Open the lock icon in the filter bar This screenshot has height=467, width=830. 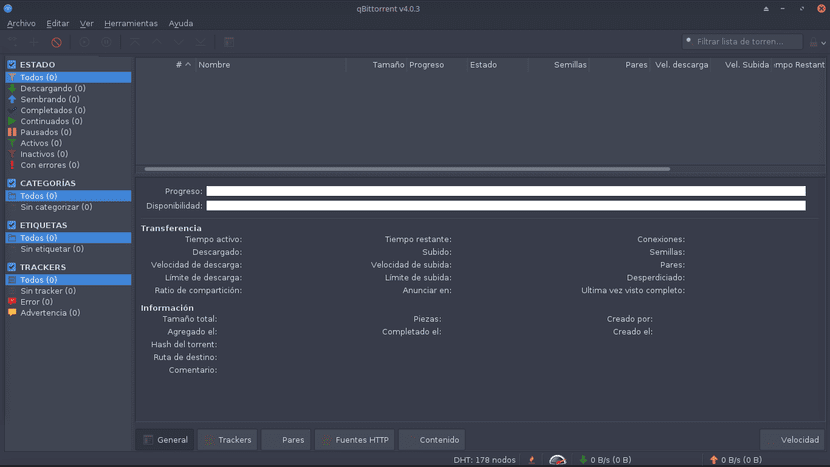tap(813, 42)
